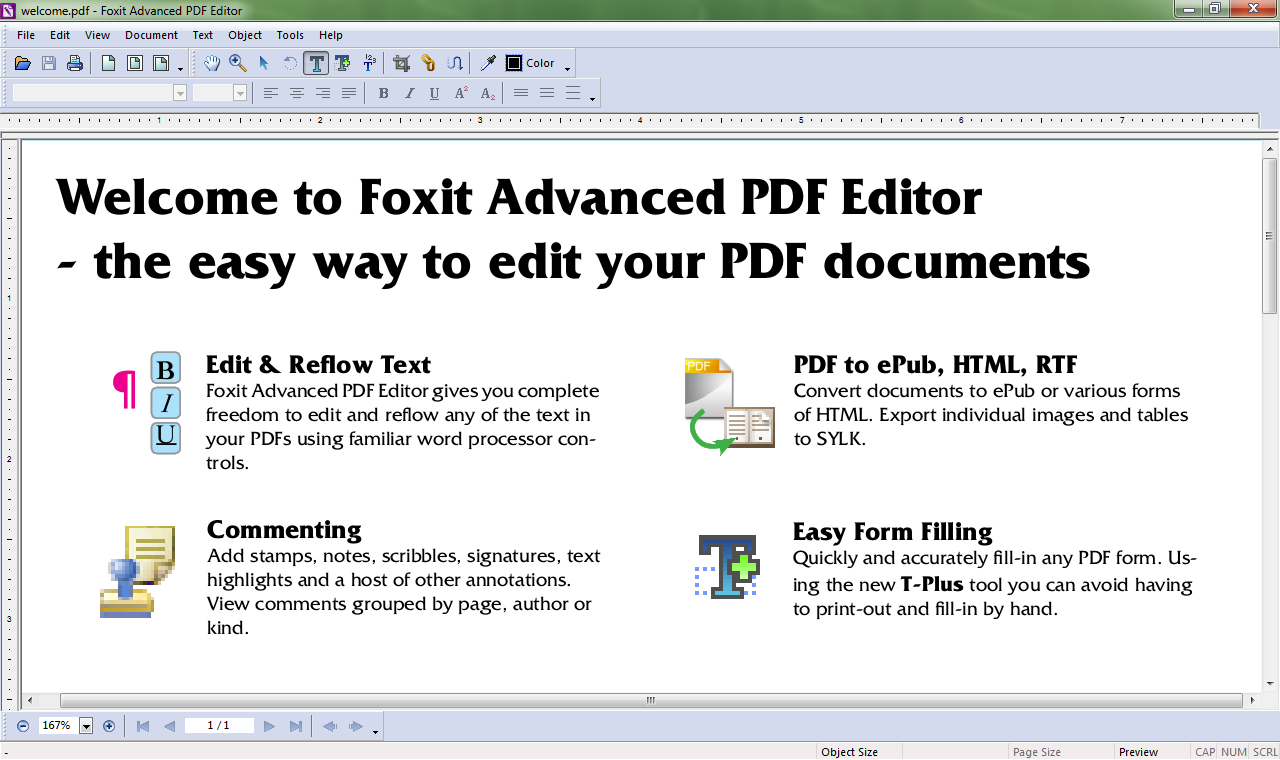
Task: Select the Link chain tool
Action: pyautogui.click(x=428, y=63)
